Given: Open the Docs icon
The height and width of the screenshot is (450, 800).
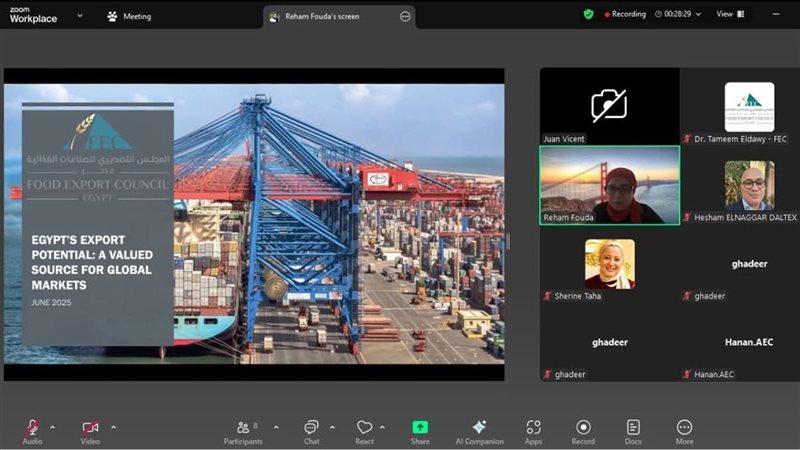Looking at the screenshot, I should coord(633,427).
